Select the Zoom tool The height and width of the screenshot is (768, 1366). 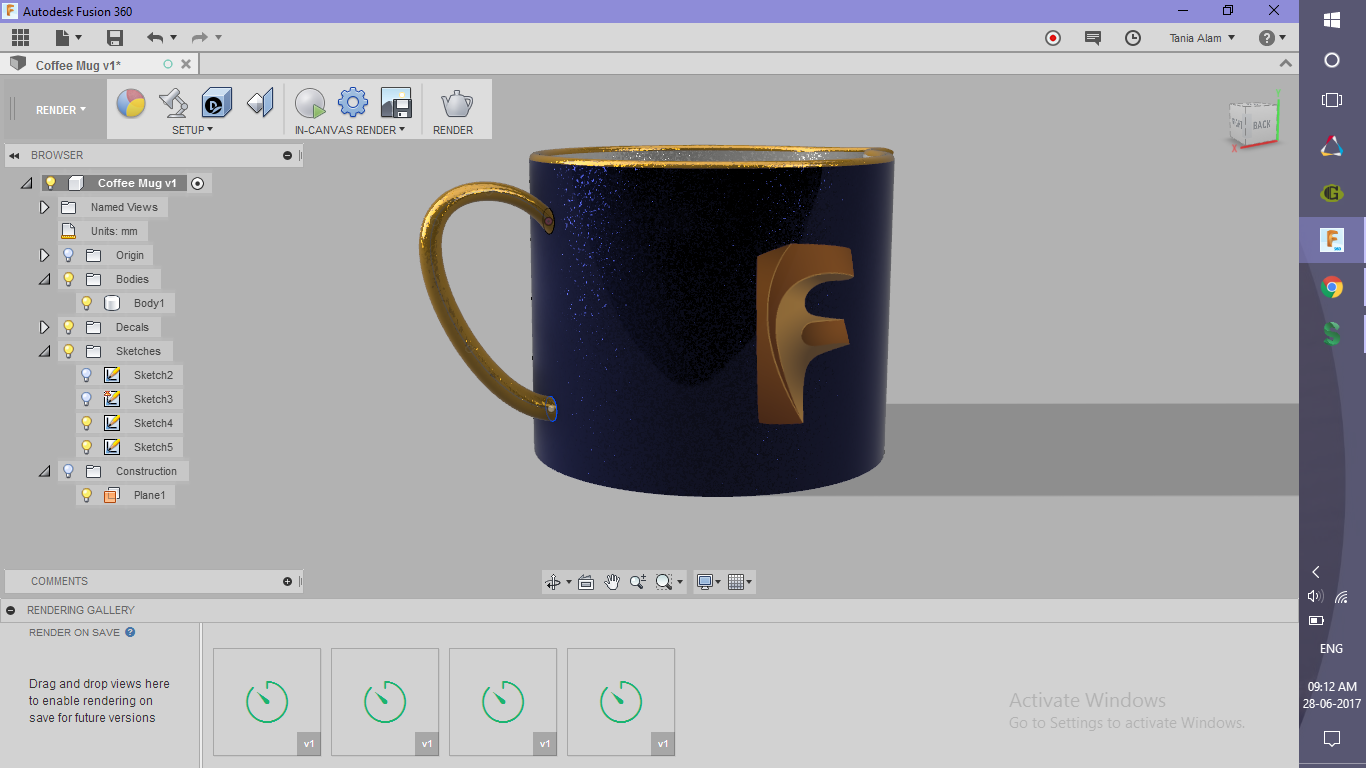(639, 581)
